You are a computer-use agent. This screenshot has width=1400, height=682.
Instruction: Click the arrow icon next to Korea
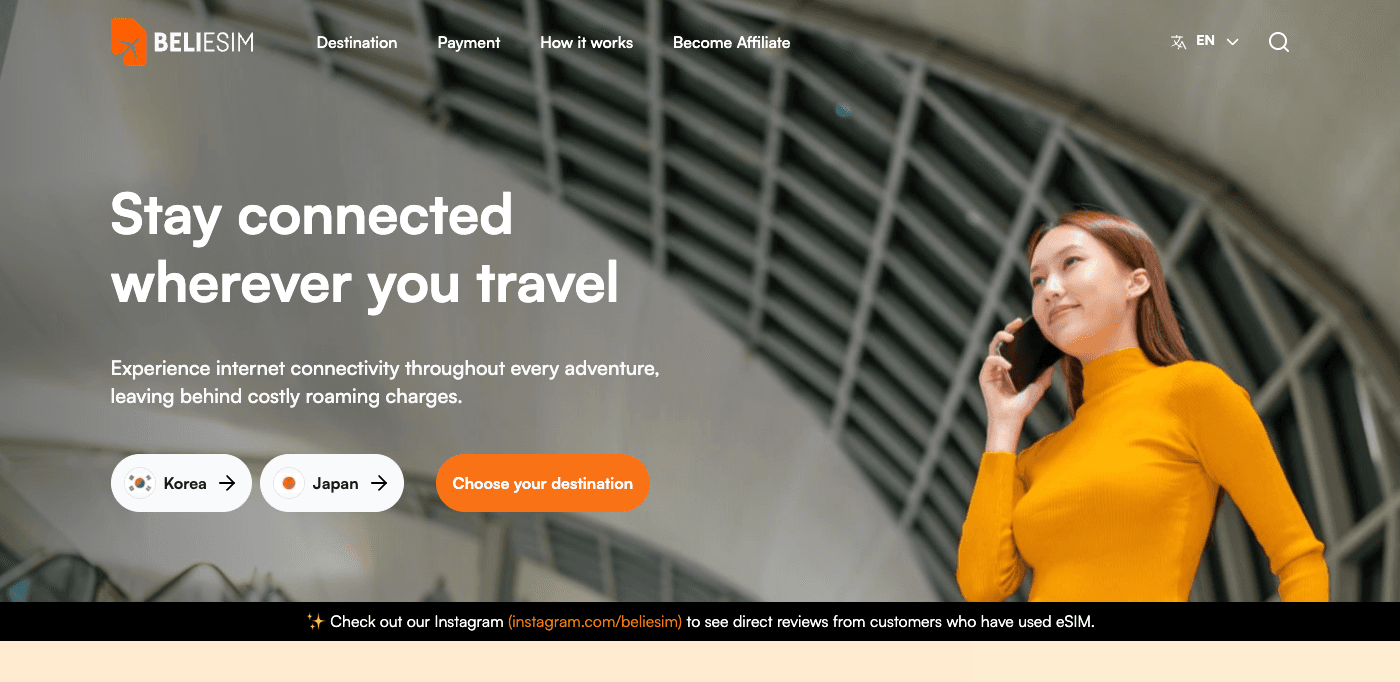pyautogui.click(x=227, y=483)
